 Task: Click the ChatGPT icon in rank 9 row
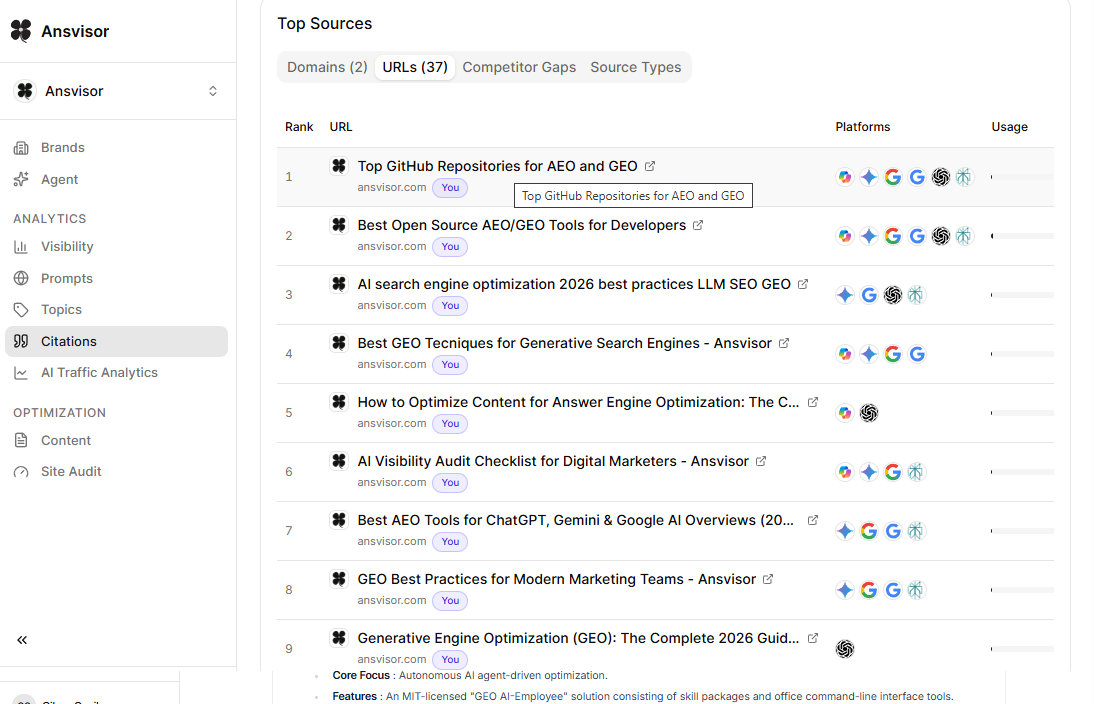[x=845, y=649]
